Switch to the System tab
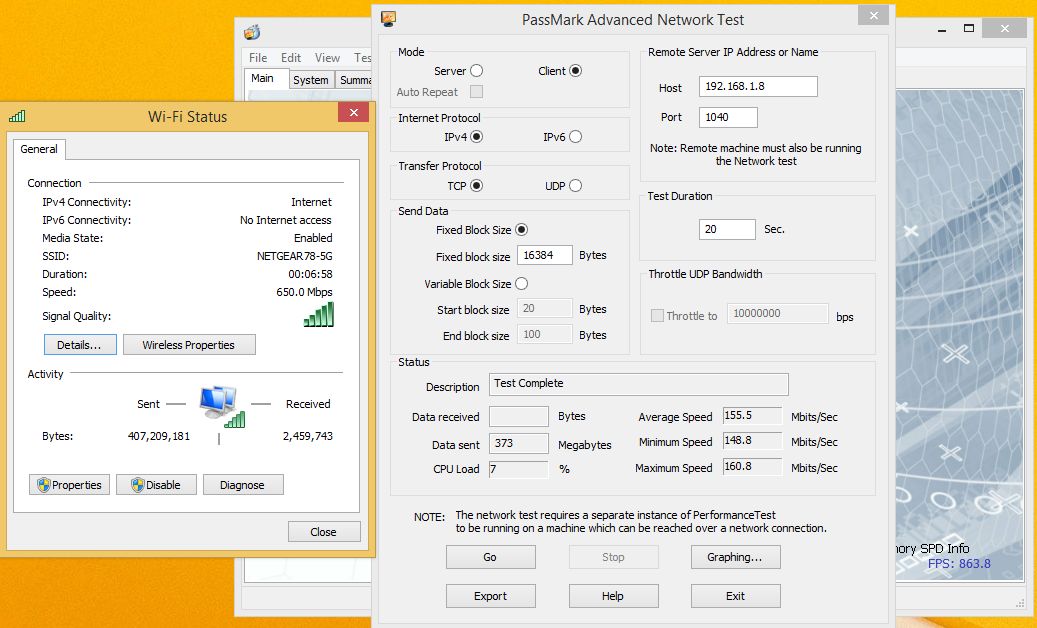This screenshot has height=628, width=1037. (x=311, y=80)
